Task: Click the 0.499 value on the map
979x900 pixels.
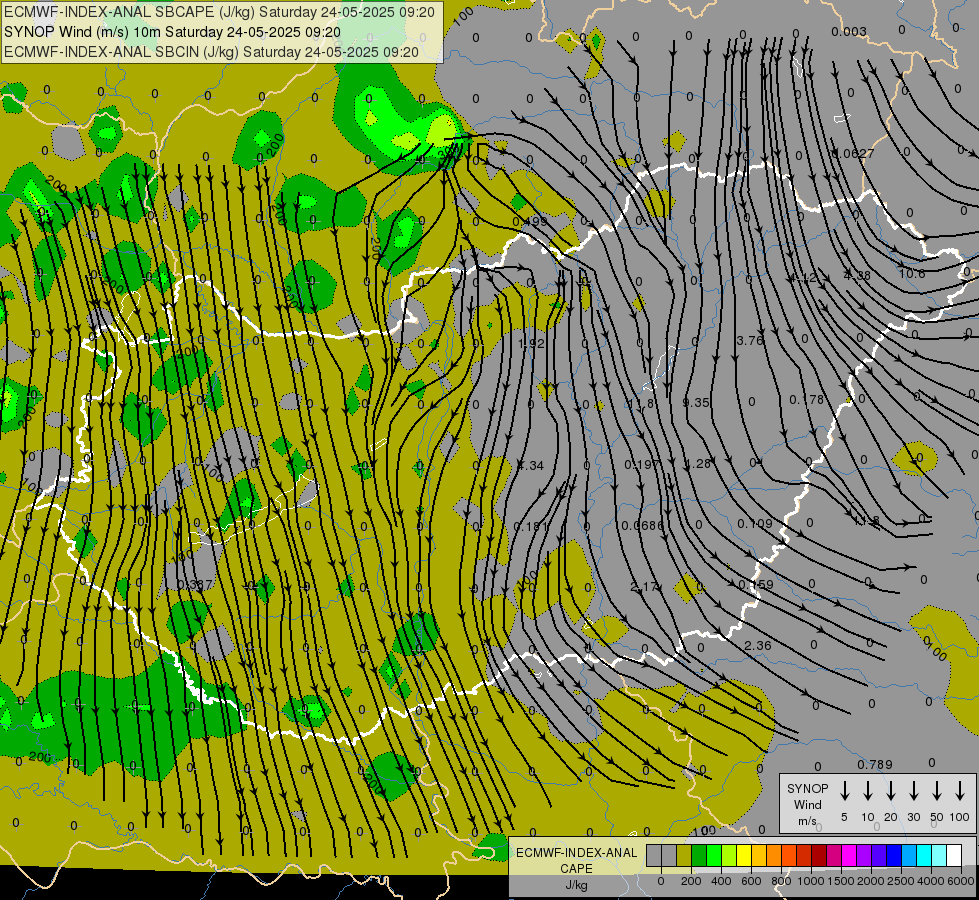Action: [x=529, y=221]
